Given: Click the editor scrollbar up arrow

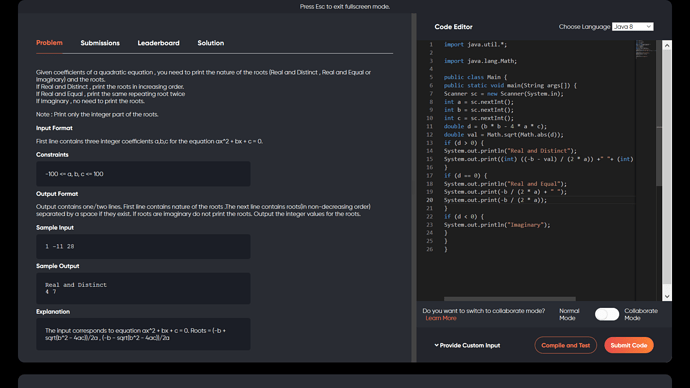Looking at the screenshot, I should point(667,45).
